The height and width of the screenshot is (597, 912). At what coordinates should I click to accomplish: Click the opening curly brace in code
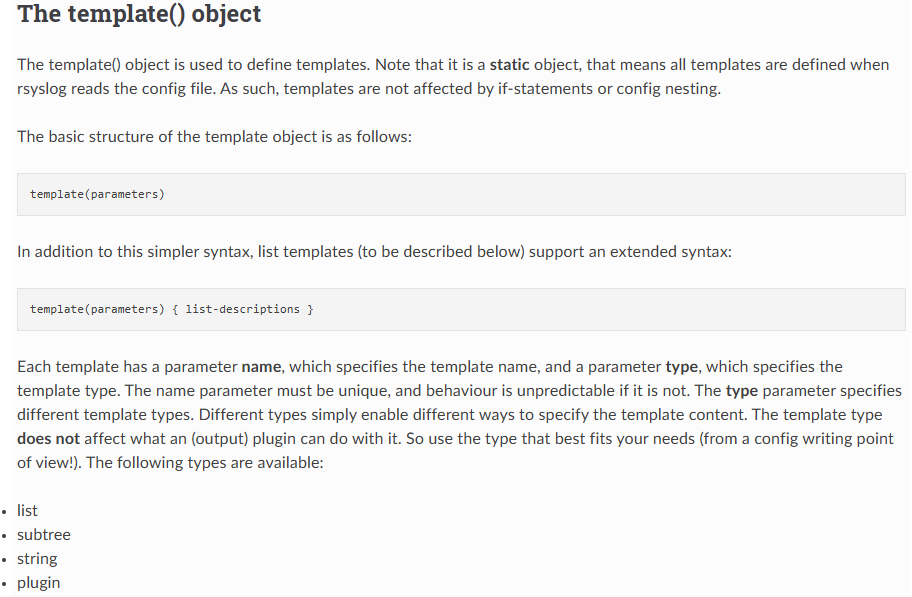[x=175, y=310]
